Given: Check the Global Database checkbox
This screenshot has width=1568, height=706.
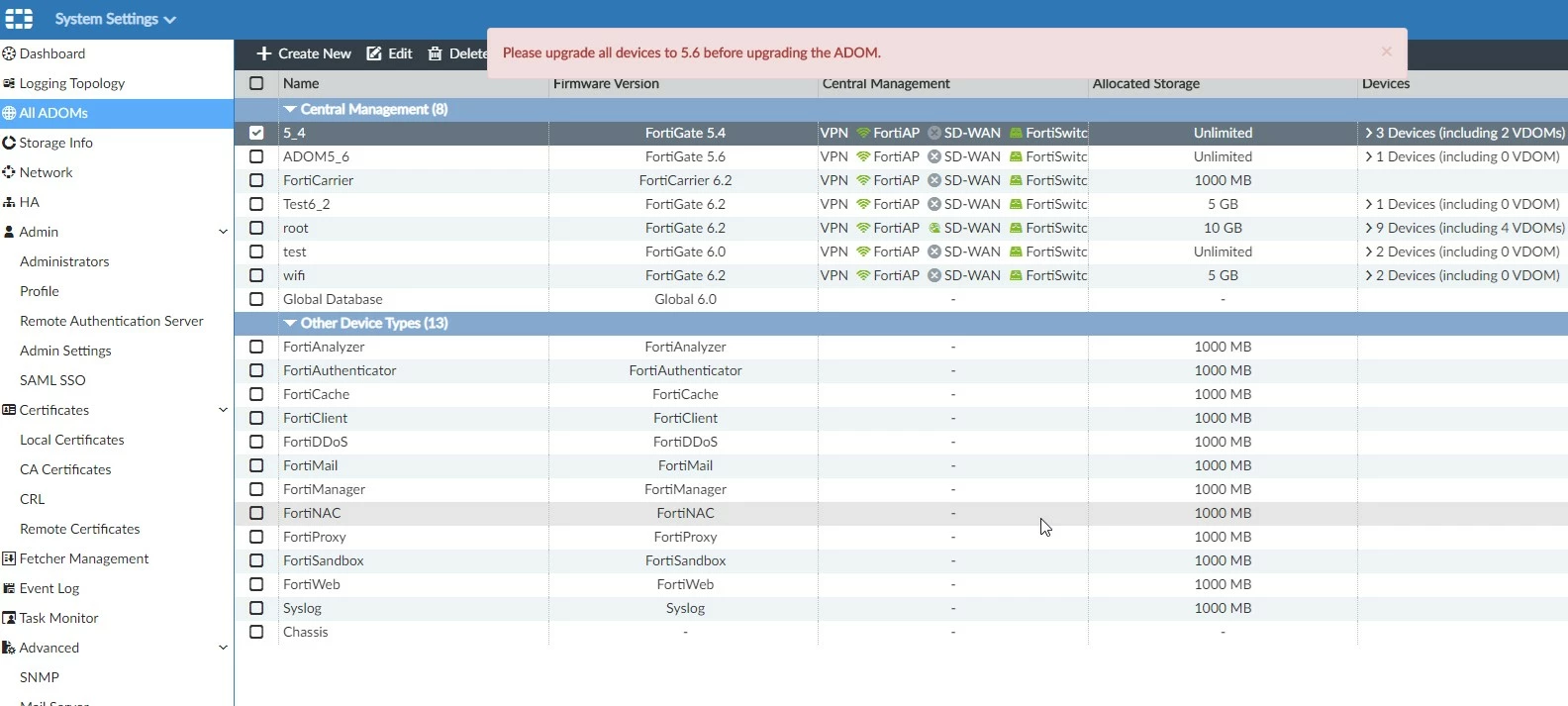Looking at the screenshot, I should (x=256, y=299).
